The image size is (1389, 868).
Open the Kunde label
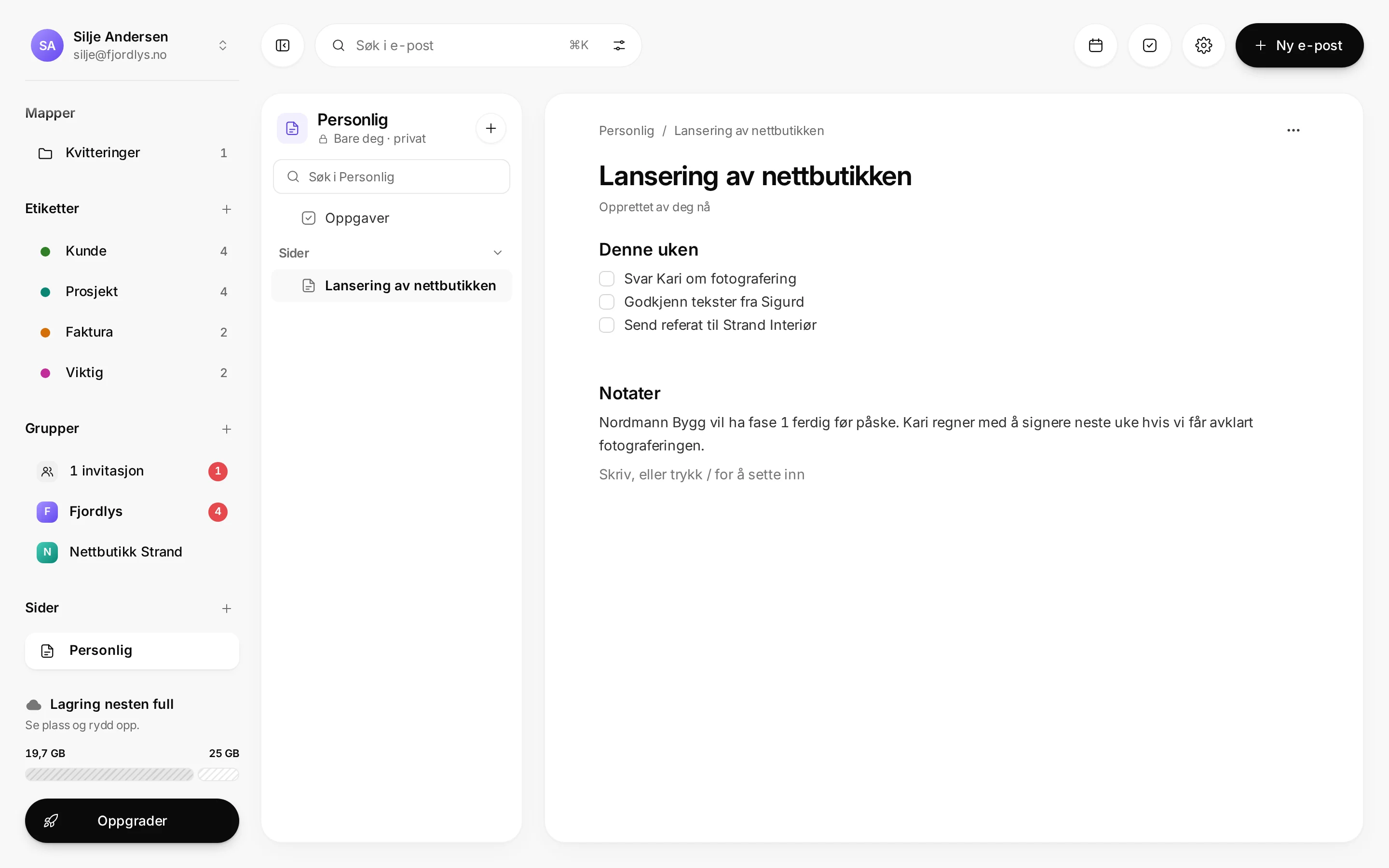[132, 251]
